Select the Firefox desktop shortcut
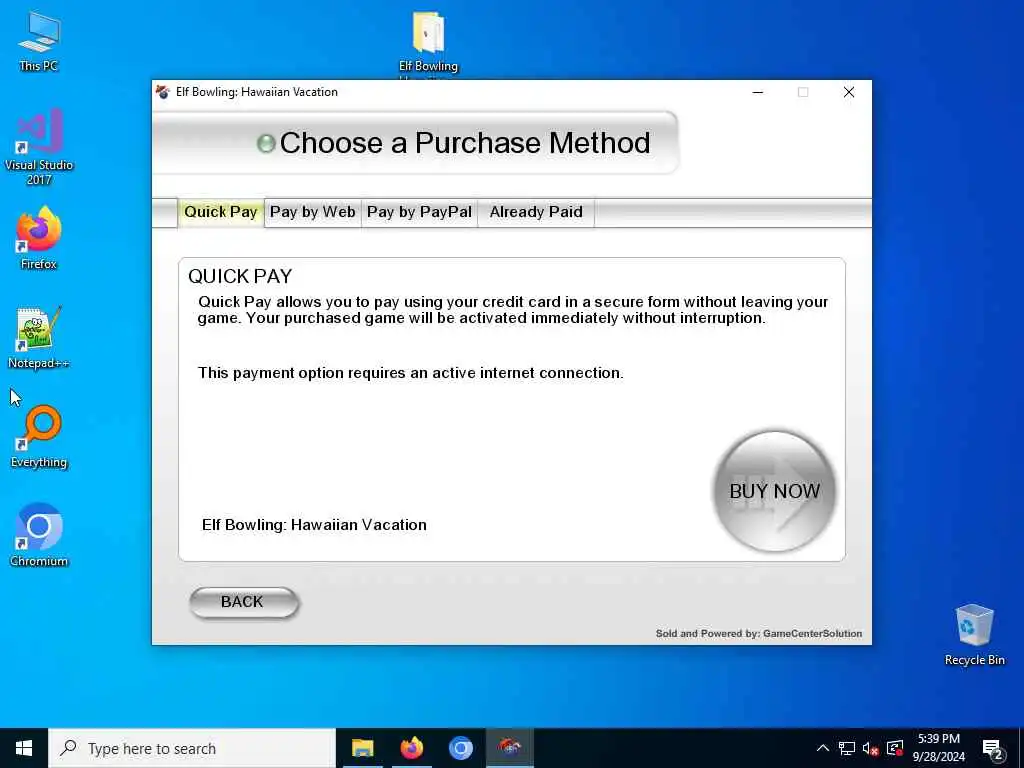The height and width of the screenshot is (768, 1024). (x=39, y=238)
